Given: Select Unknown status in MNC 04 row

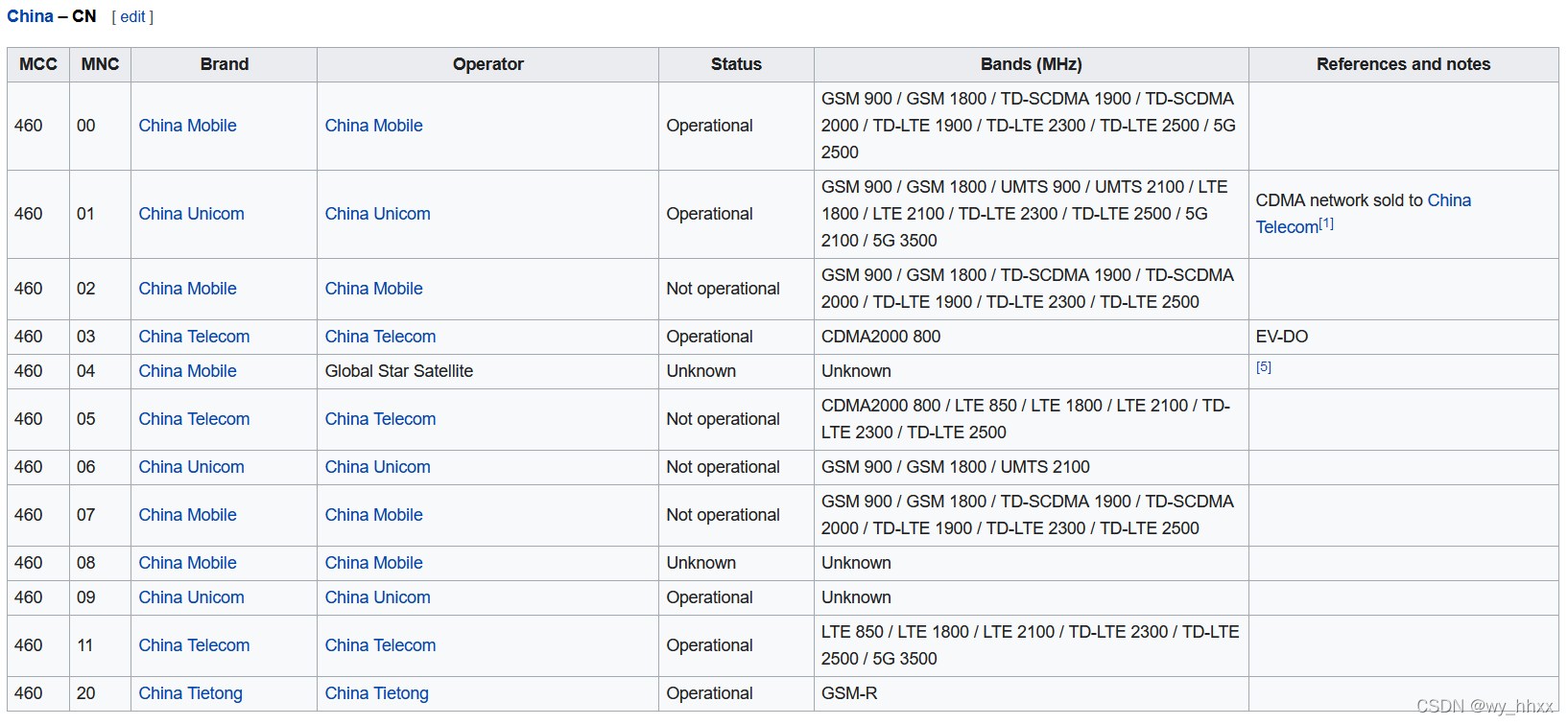Looking at the screenshot, I should [736, 371].
